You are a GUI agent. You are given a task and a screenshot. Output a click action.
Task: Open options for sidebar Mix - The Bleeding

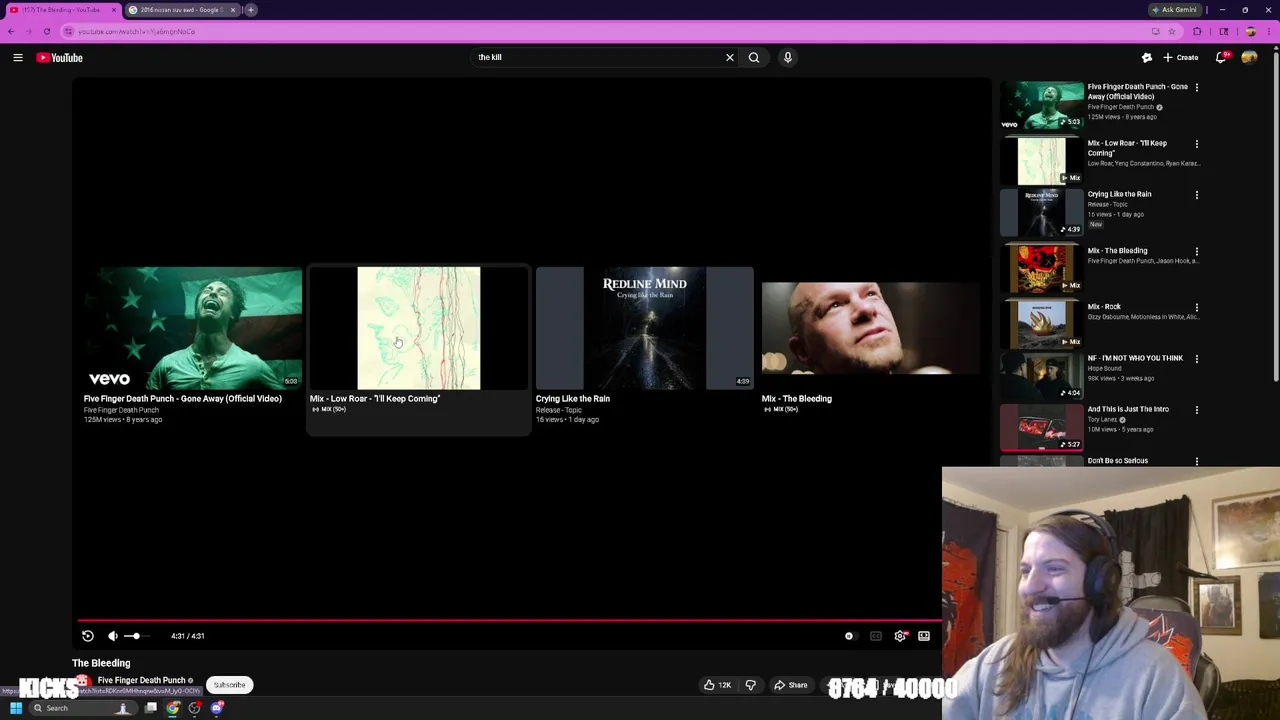[1197, 252]
